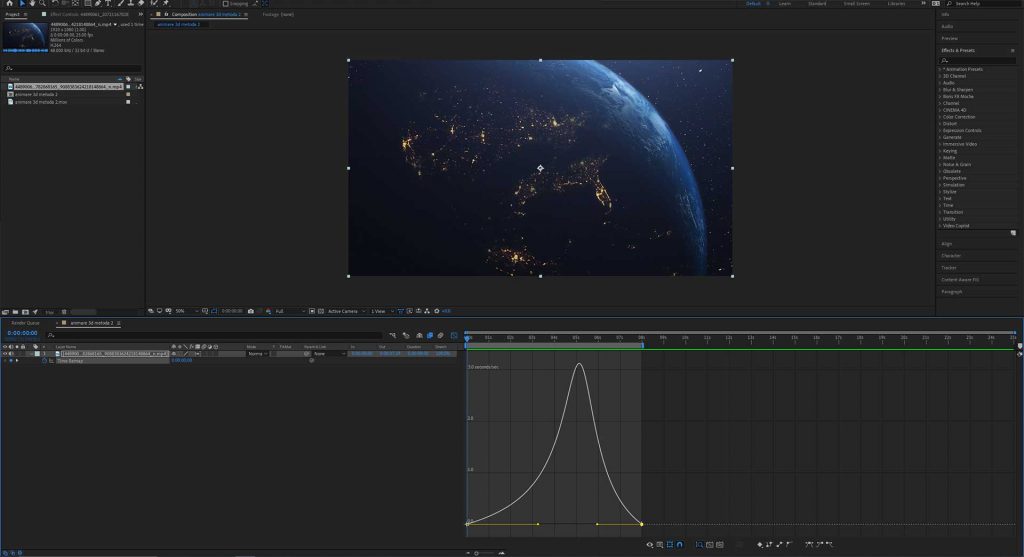Select the Clone Stamp tool
Image resolution: width=1024 pixels, height=557 pixels.
point(130,3)
